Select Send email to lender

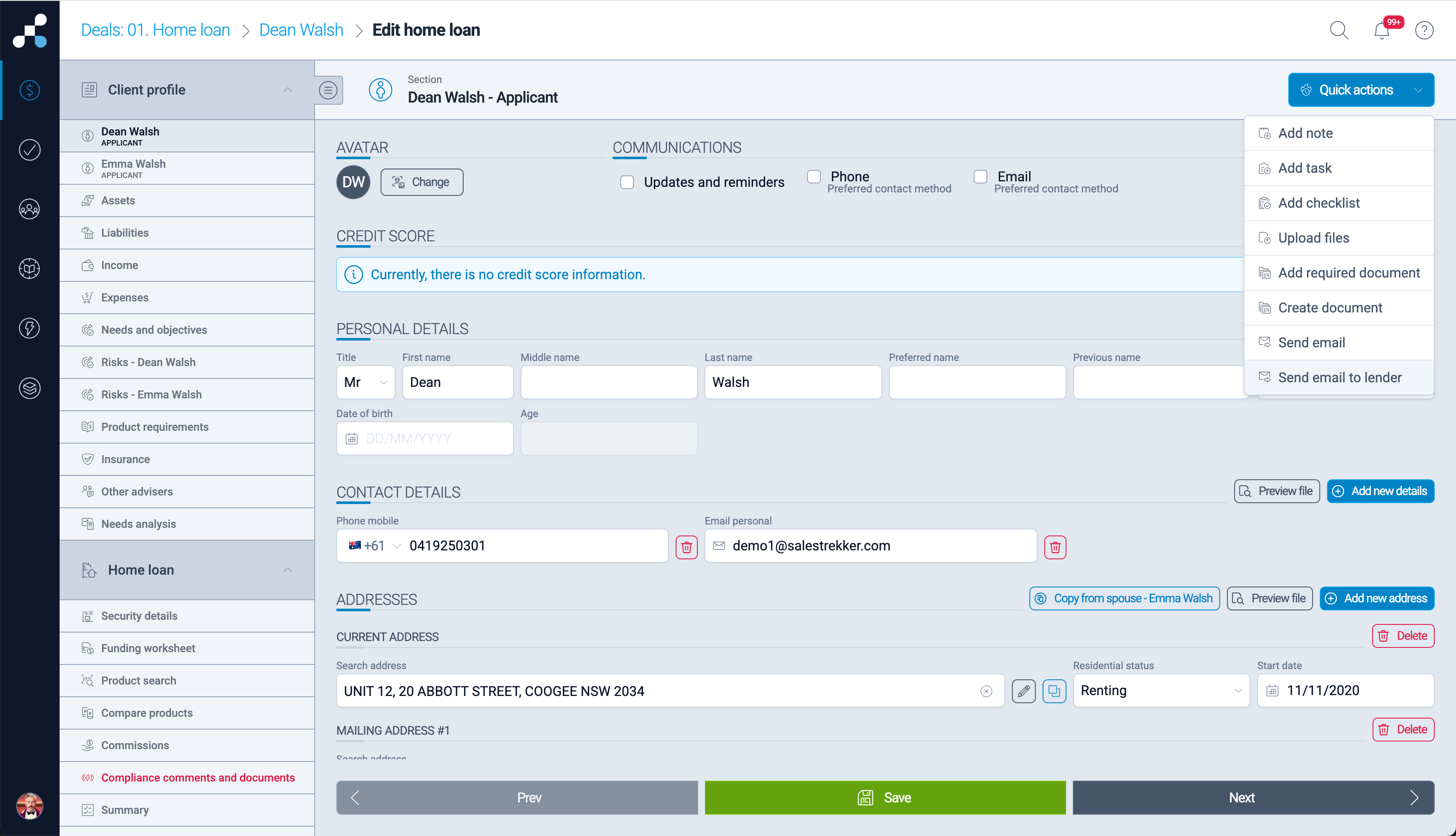tap(1339, 377)
